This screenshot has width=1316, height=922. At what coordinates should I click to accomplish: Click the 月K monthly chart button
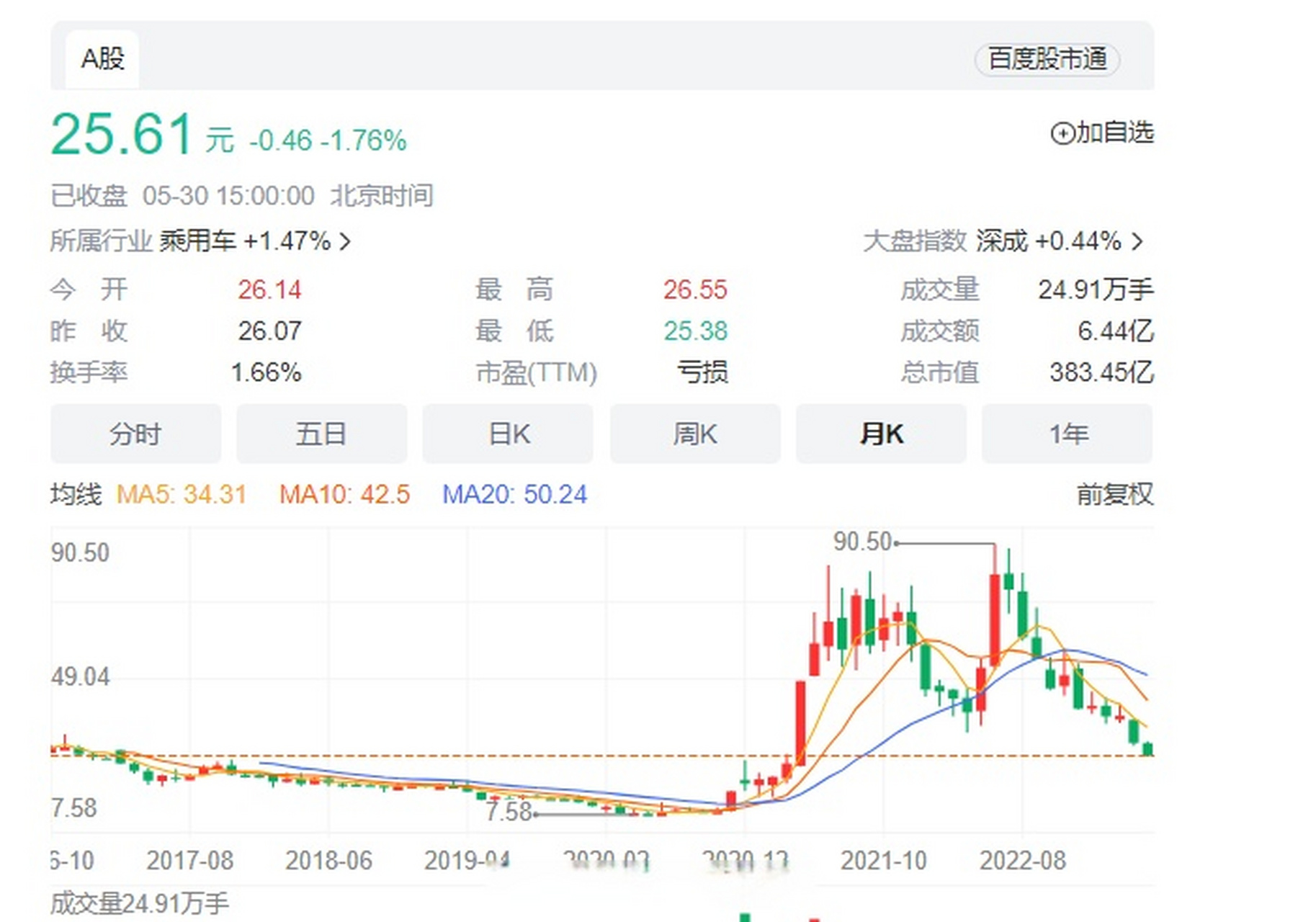881,434
